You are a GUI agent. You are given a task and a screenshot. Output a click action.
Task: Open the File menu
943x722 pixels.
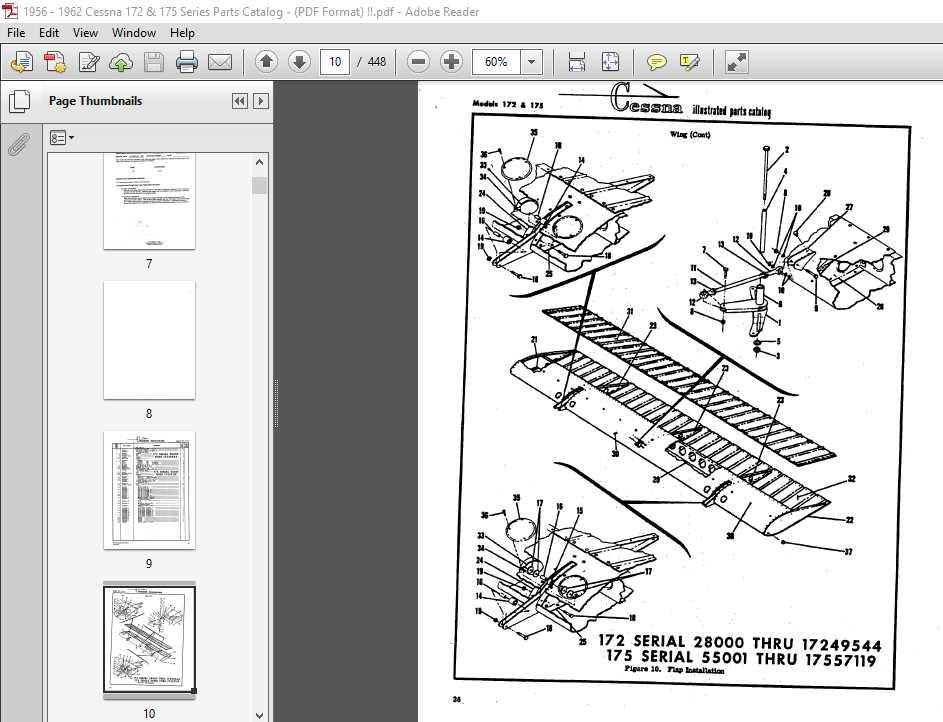pyautogui.click(x=16, y=32)
